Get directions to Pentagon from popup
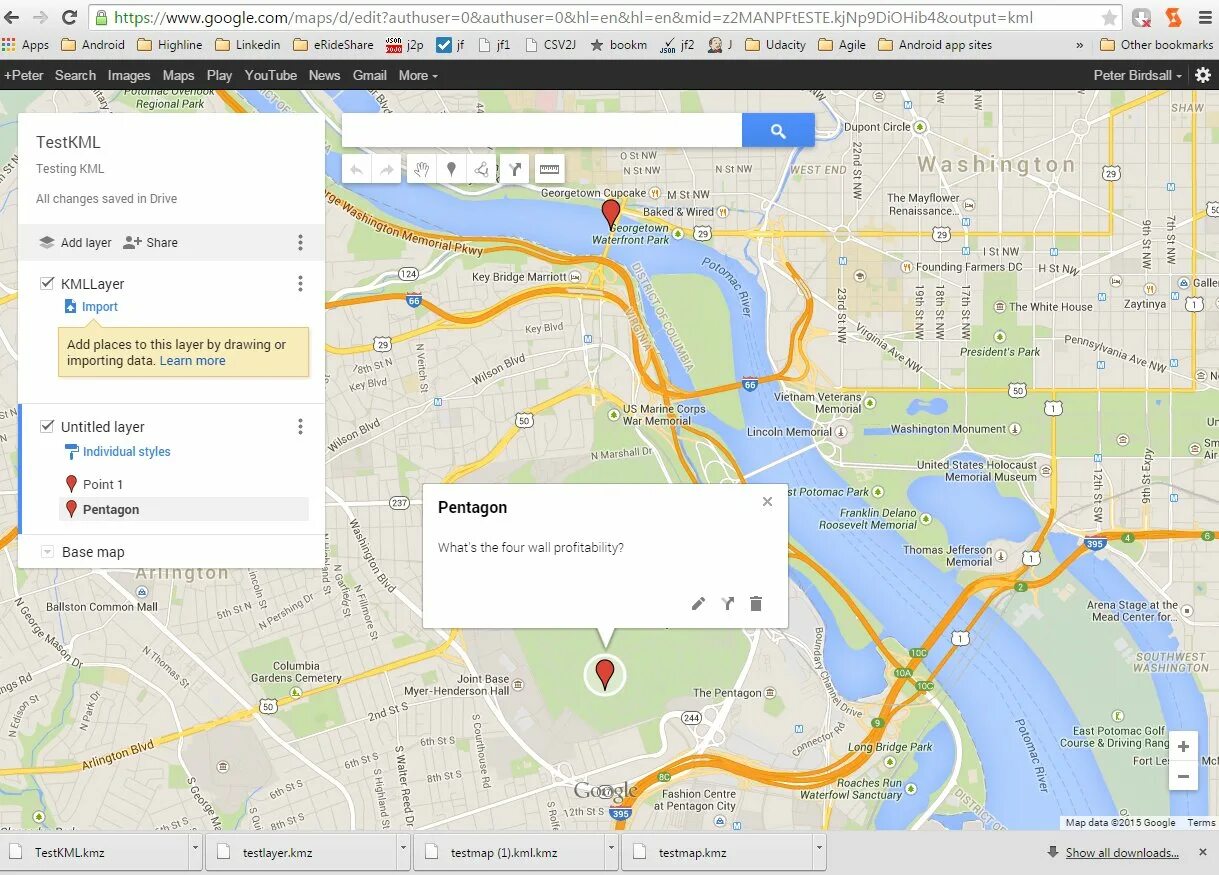1219x875 pixels. (x=728, y=603)
